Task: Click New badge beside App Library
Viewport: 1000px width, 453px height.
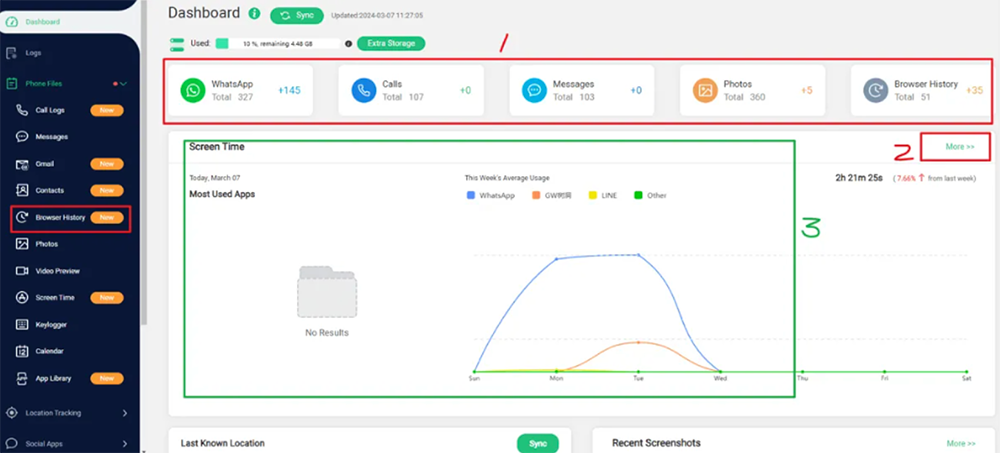Action: click(107, 378)
